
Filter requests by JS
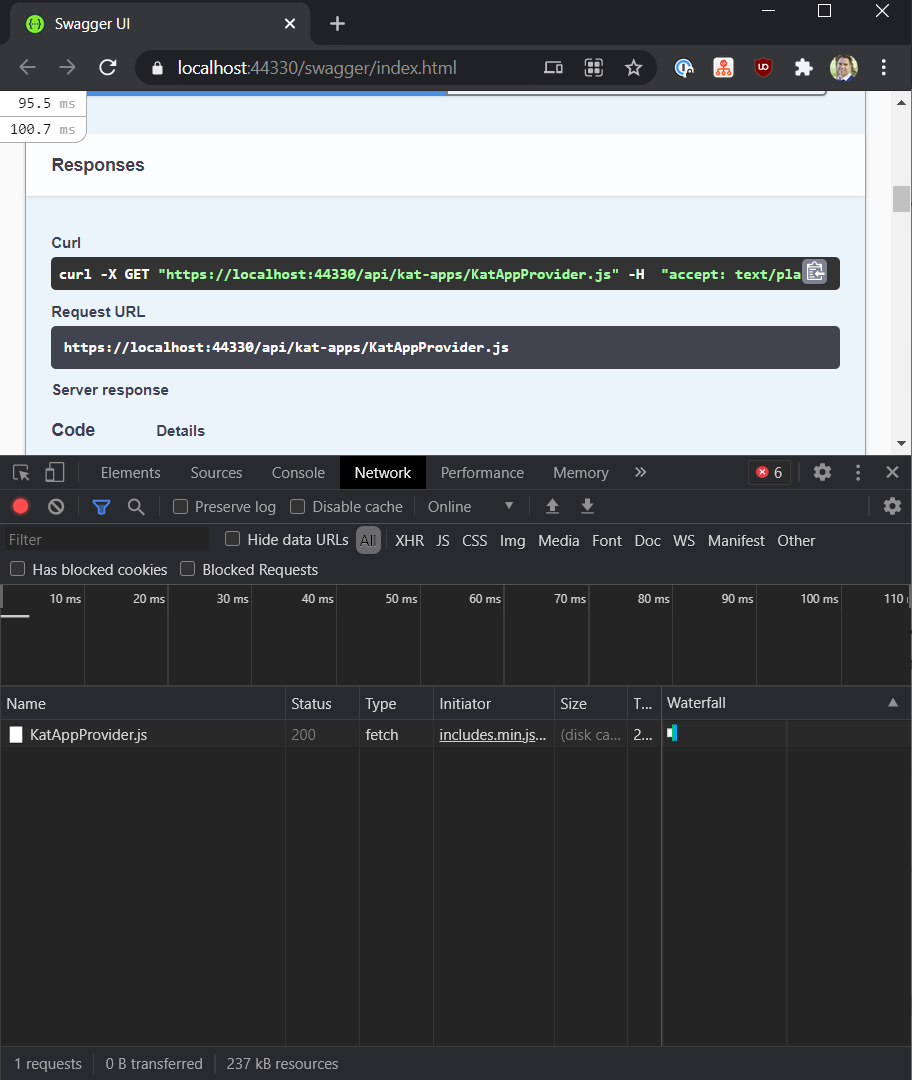click(443, 541)
